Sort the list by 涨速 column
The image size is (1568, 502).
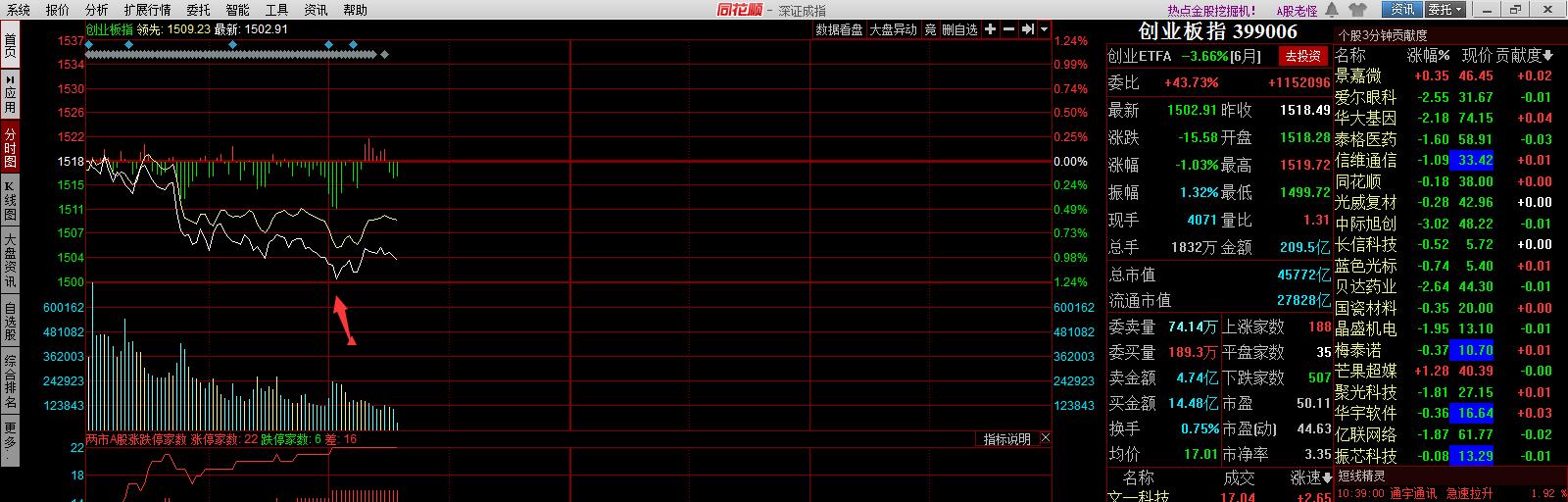pos(1312,477)
